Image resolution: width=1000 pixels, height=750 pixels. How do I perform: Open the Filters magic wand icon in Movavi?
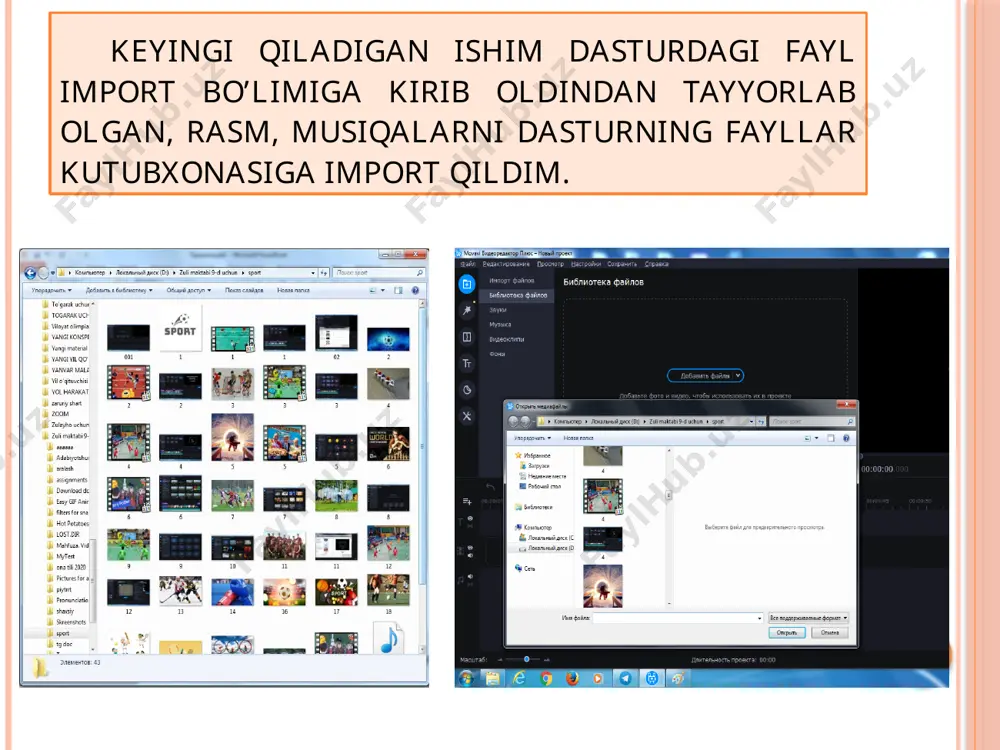pyautogui.click(x=467, y=311)
